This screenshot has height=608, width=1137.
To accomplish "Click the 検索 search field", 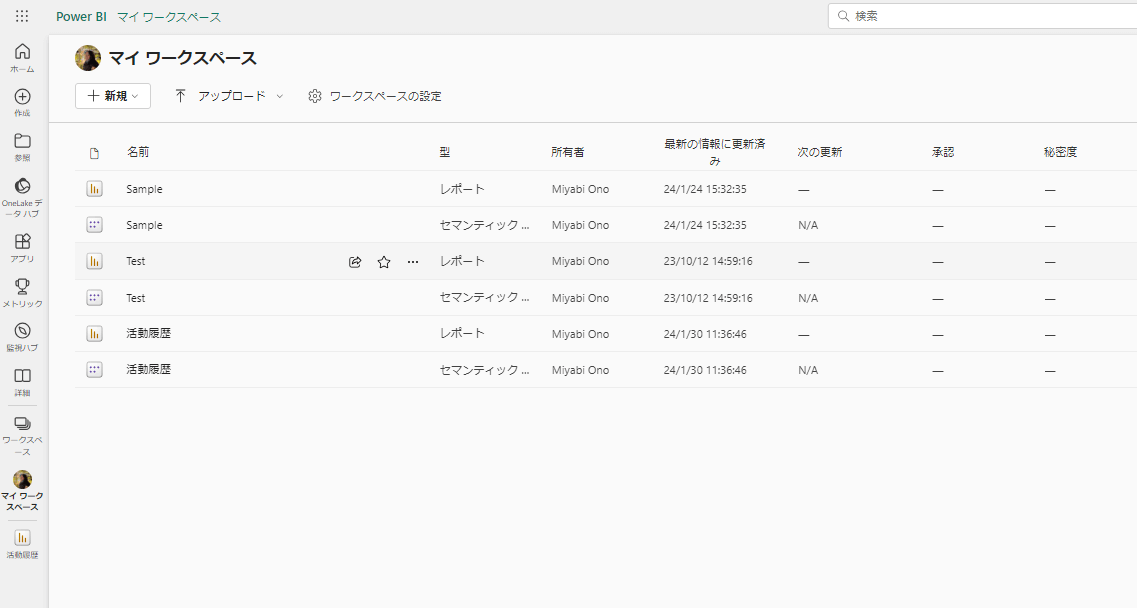I will click(983, 16).
